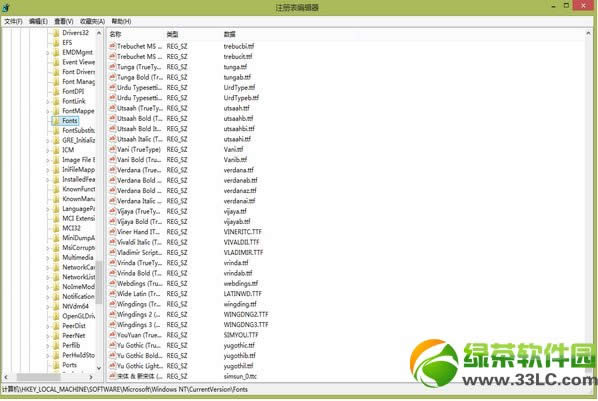The image size is (598, 401).
Task: Expand the LanguagePack key node
Action: pyautogui.click(x=48, y=209)
